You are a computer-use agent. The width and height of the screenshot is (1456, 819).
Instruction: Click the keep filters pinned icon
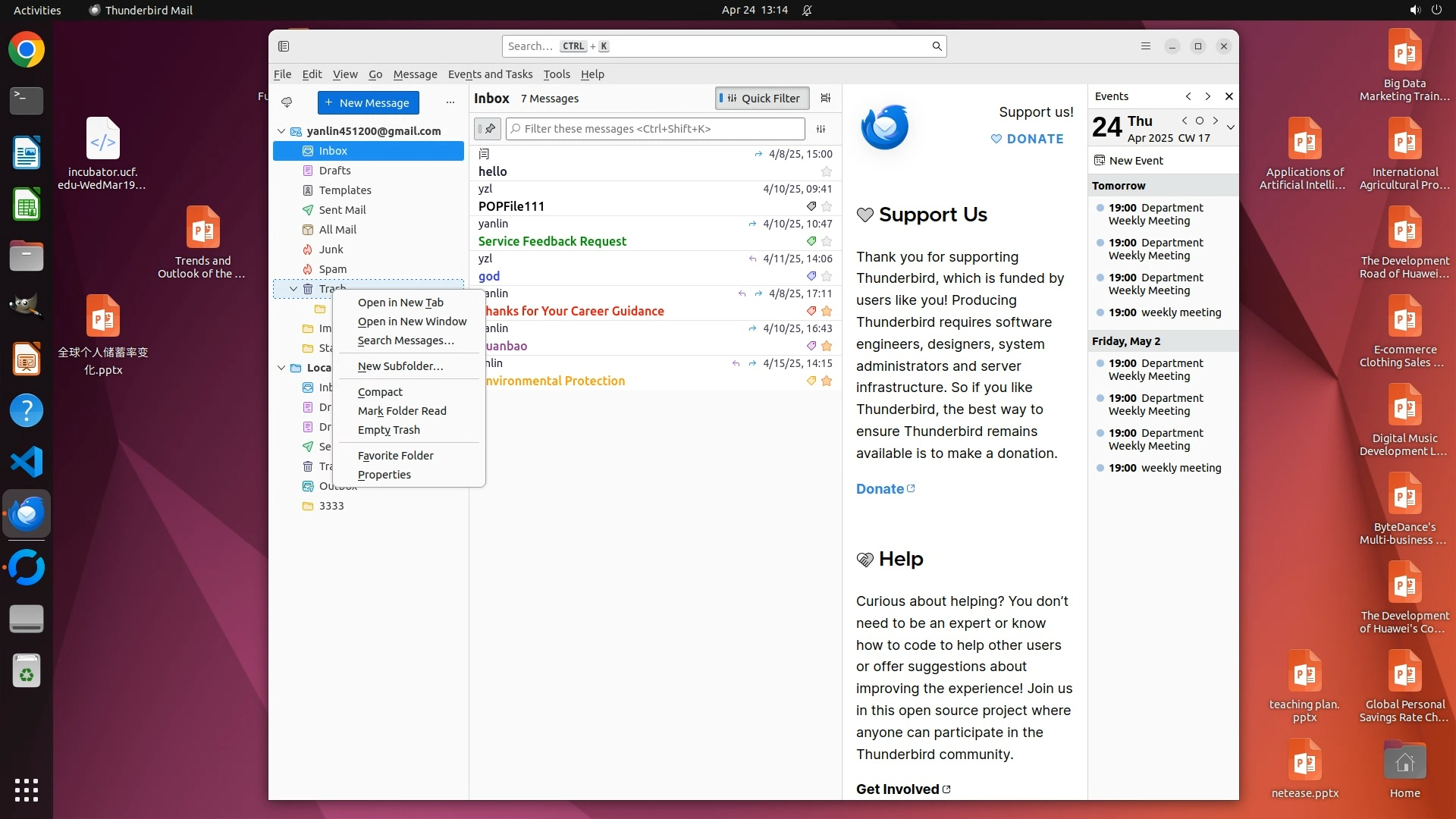coord(488,129)
